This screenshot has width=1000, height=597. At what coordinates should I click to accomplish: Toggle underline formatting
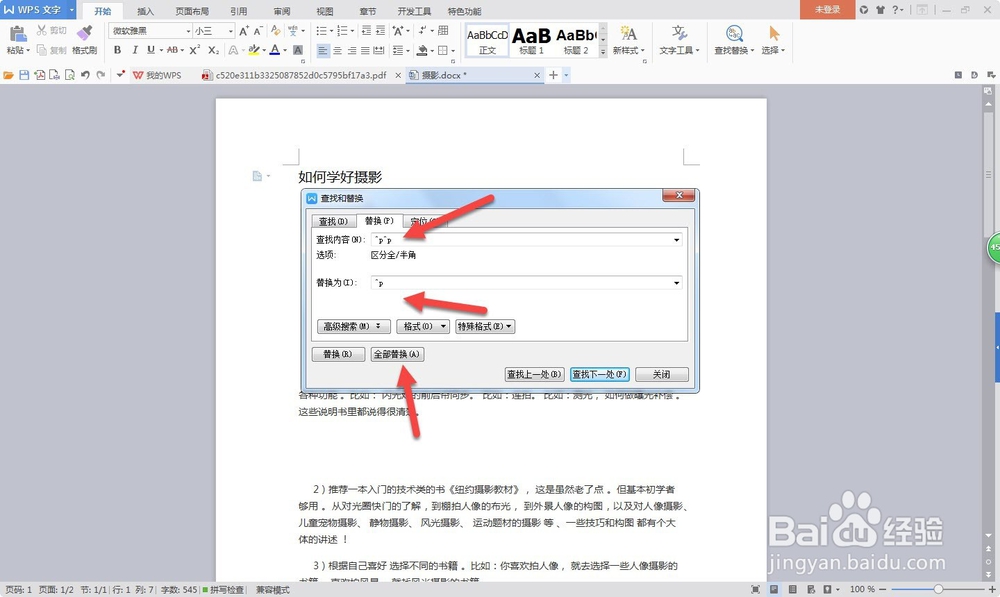(x=149, y=49)
